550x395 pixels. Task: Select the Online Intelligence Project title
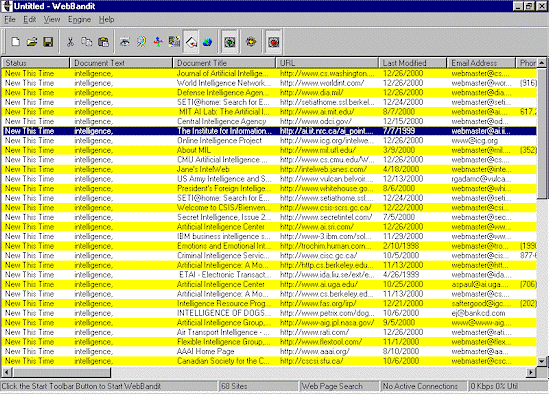point(219,141)
